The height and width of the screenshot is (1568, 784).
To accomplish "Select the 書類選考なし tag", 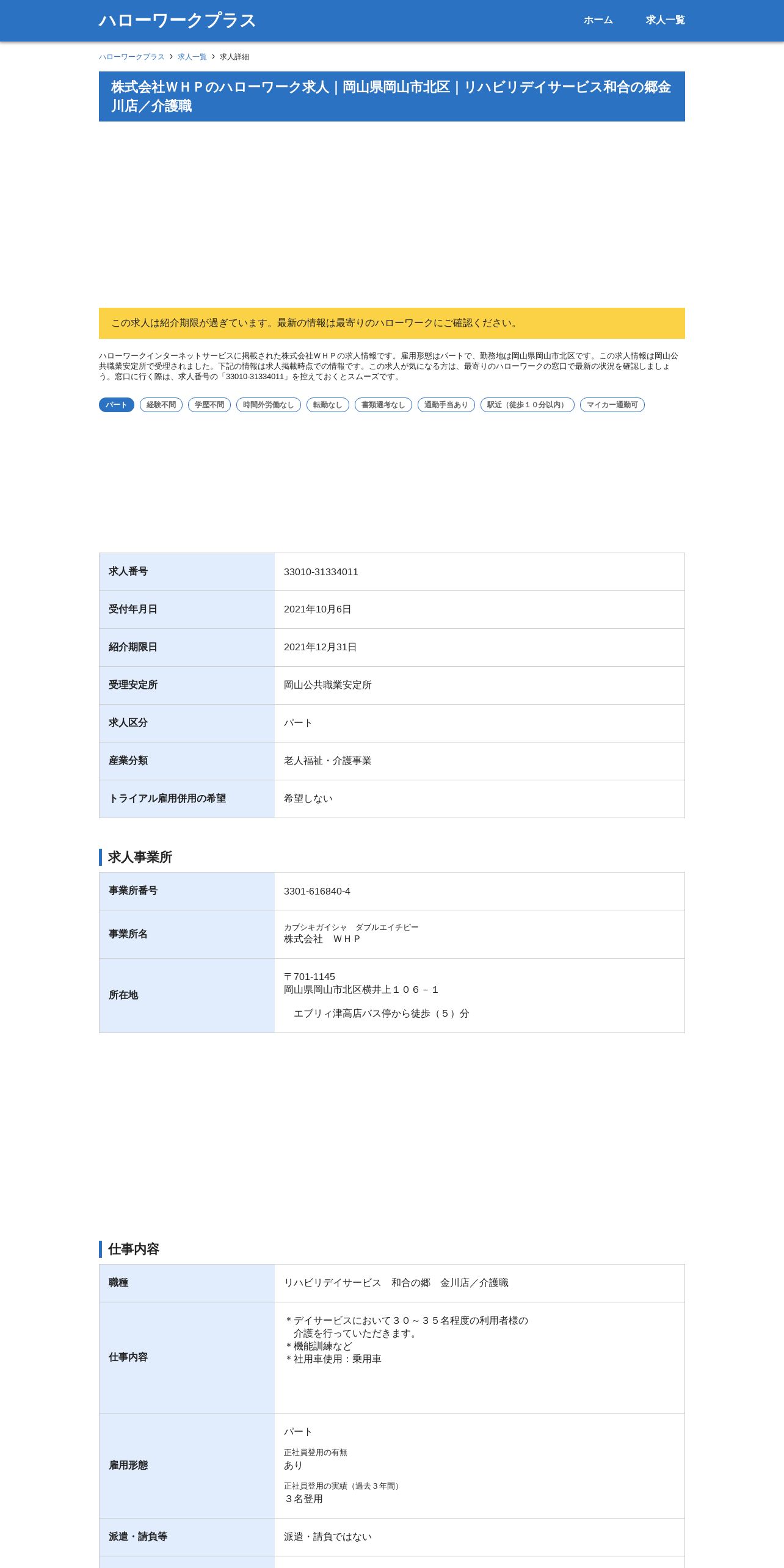I will 383,405.
